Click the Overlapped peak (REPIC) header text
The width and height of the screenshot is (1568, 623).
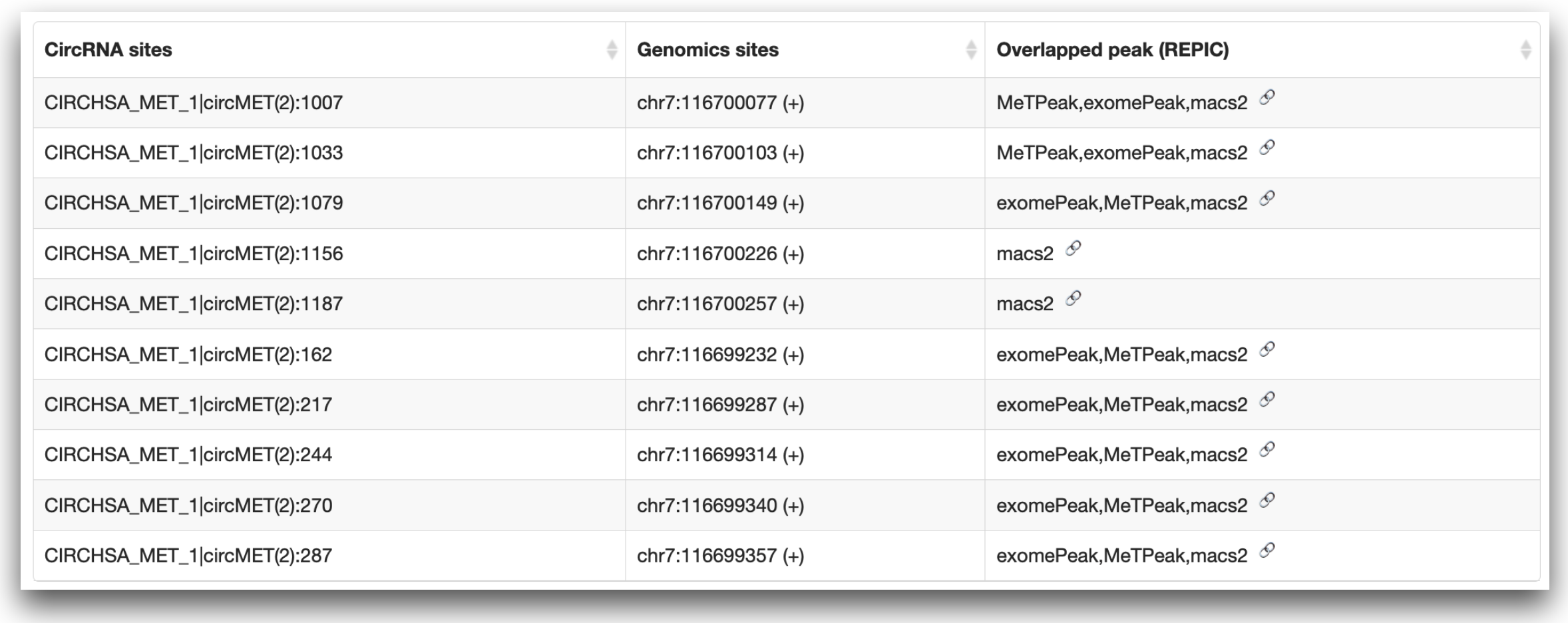coord(1112,50)
